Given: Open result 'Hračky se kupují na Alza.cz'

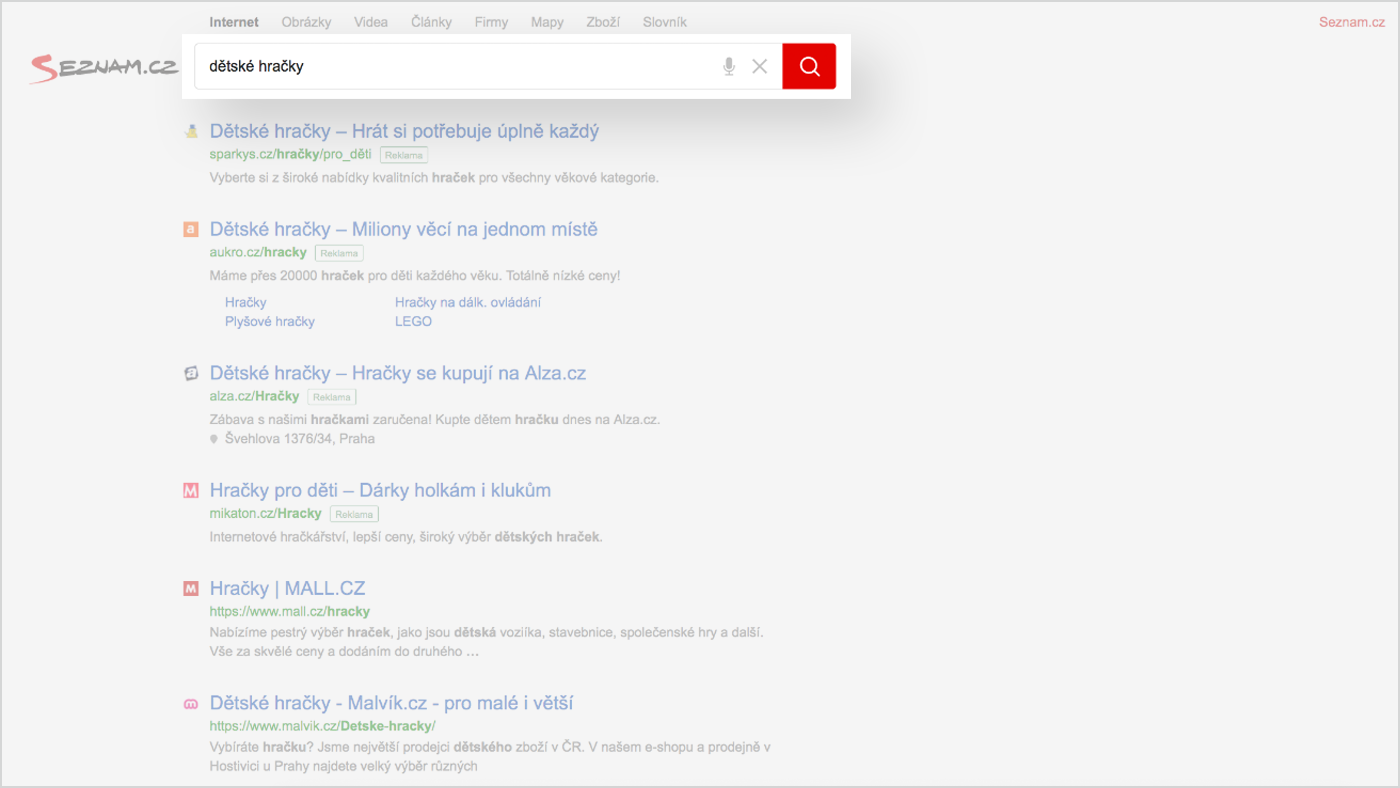Looking at the screenshot, I should (x=398, y=373).
